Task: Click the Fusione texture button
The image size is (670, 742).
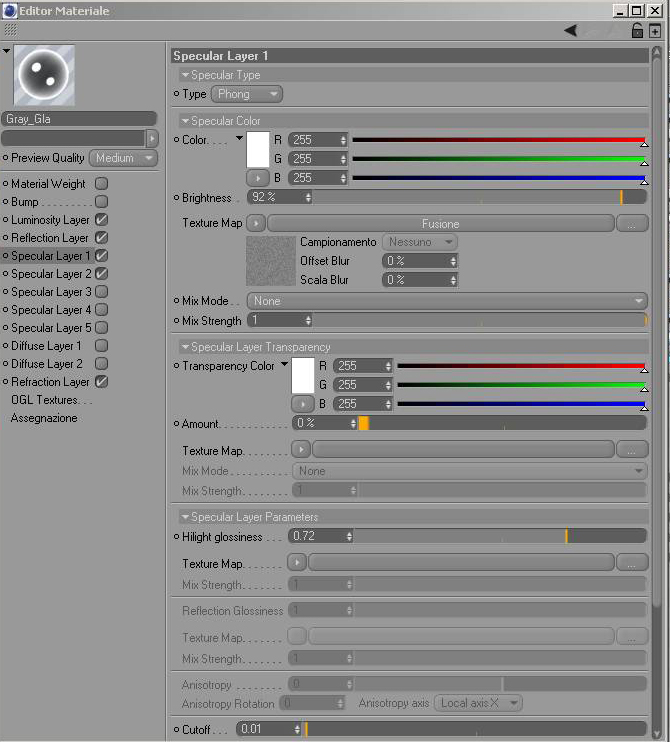Action: (441, 223)
